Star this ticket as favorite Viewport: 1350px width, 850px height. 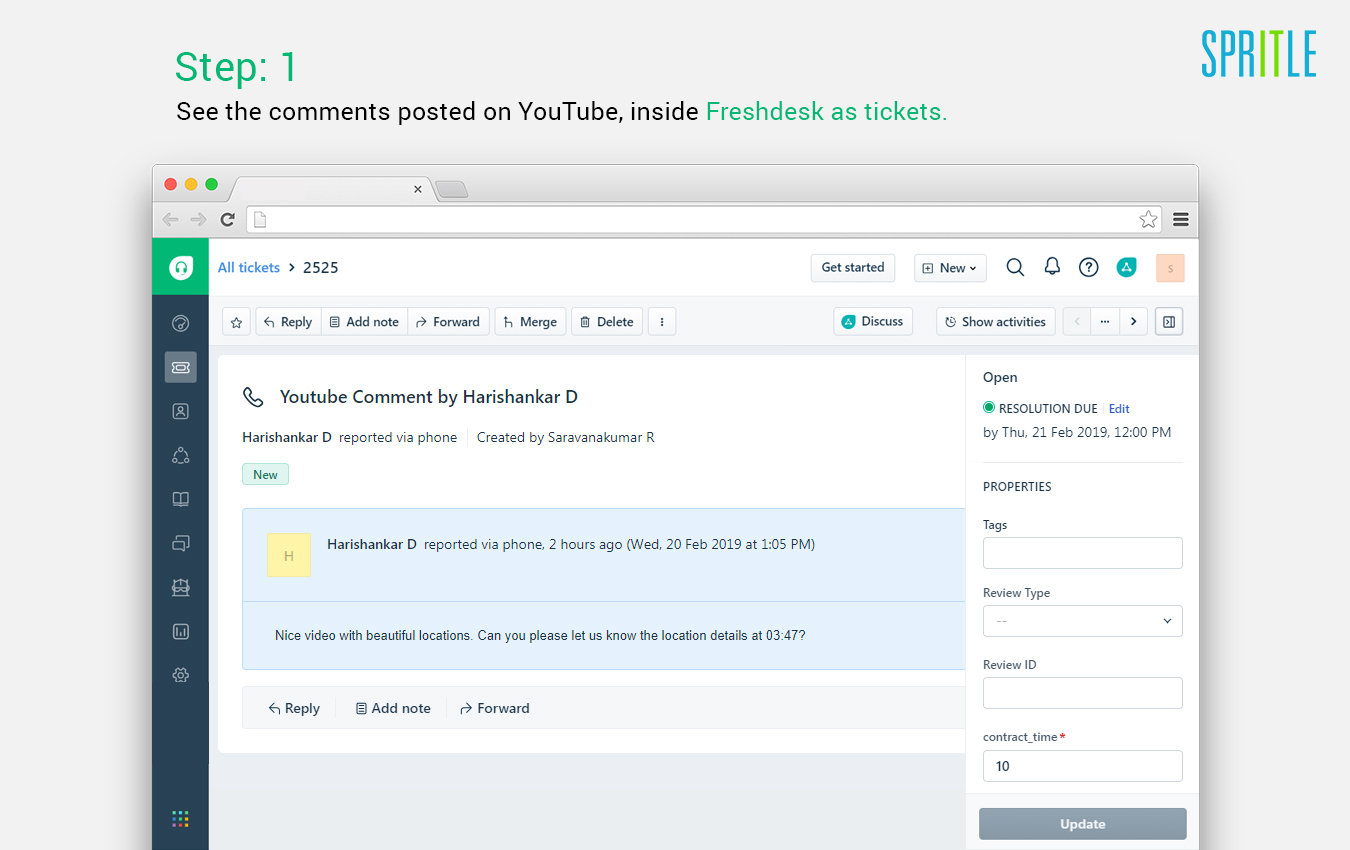coord(236,322)
